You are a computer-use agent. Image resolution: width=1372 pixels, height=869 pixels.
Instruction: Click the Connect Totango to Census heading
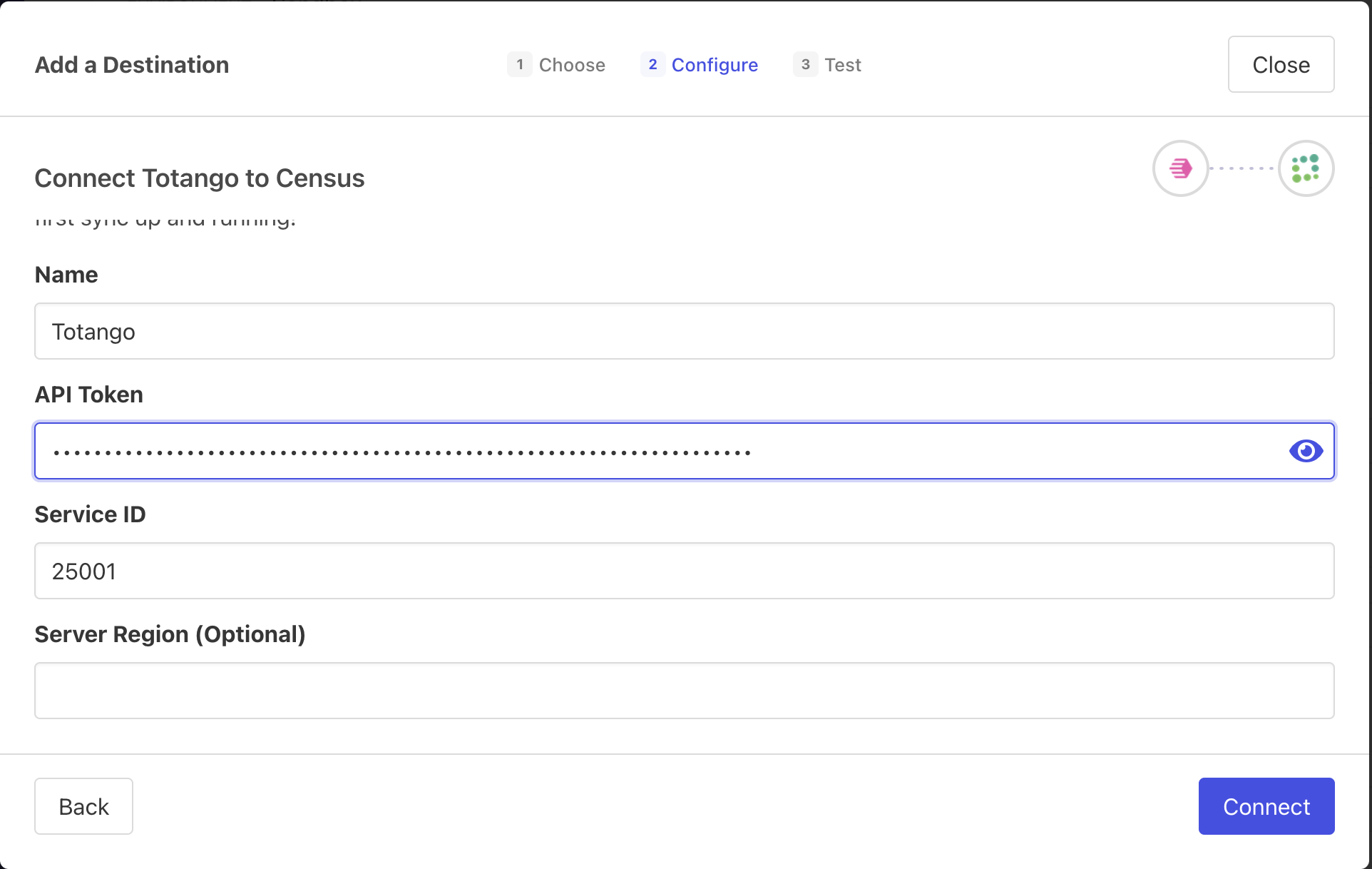point(200,178)
